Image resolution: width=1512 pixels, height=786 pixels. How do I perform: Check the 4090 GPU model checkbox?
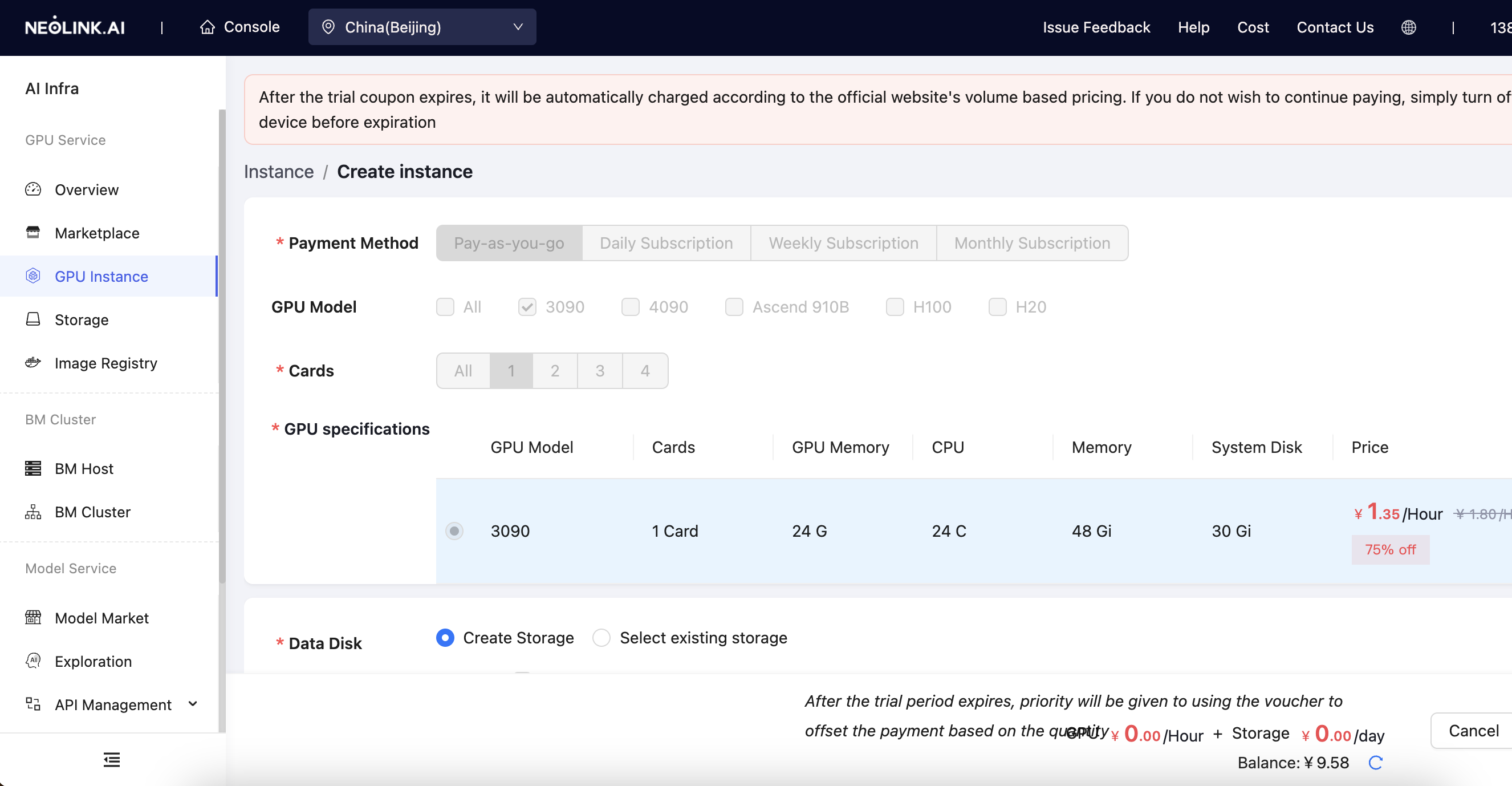point(631,306)
